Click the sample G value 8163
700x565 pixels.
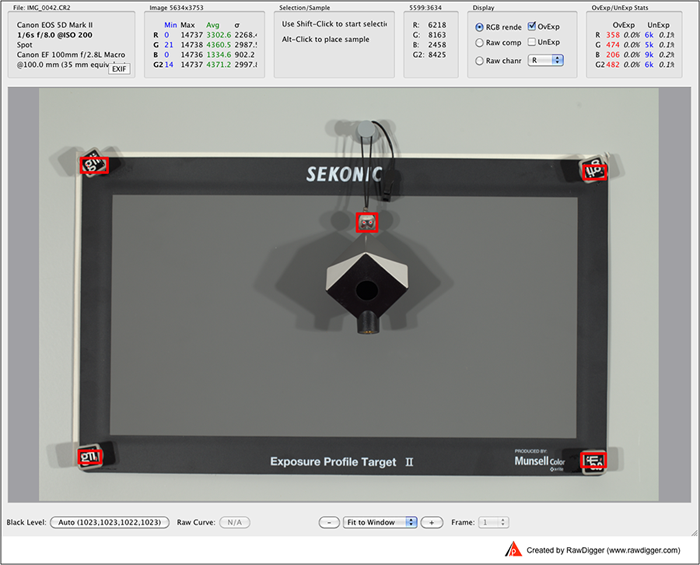click(x=437, y=35)
